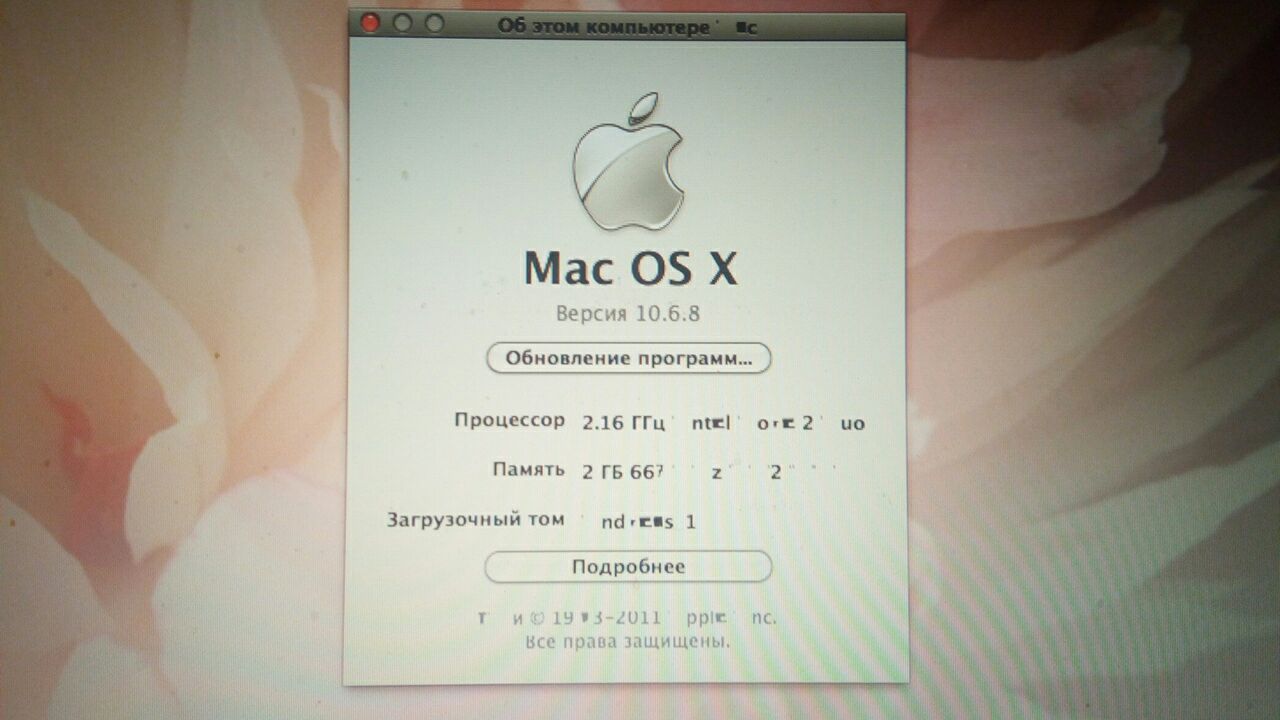Click the 2.16 ГГц processor value
Image resolution: width=1280 pixels, height=720 pixels.
pos(624,423)
